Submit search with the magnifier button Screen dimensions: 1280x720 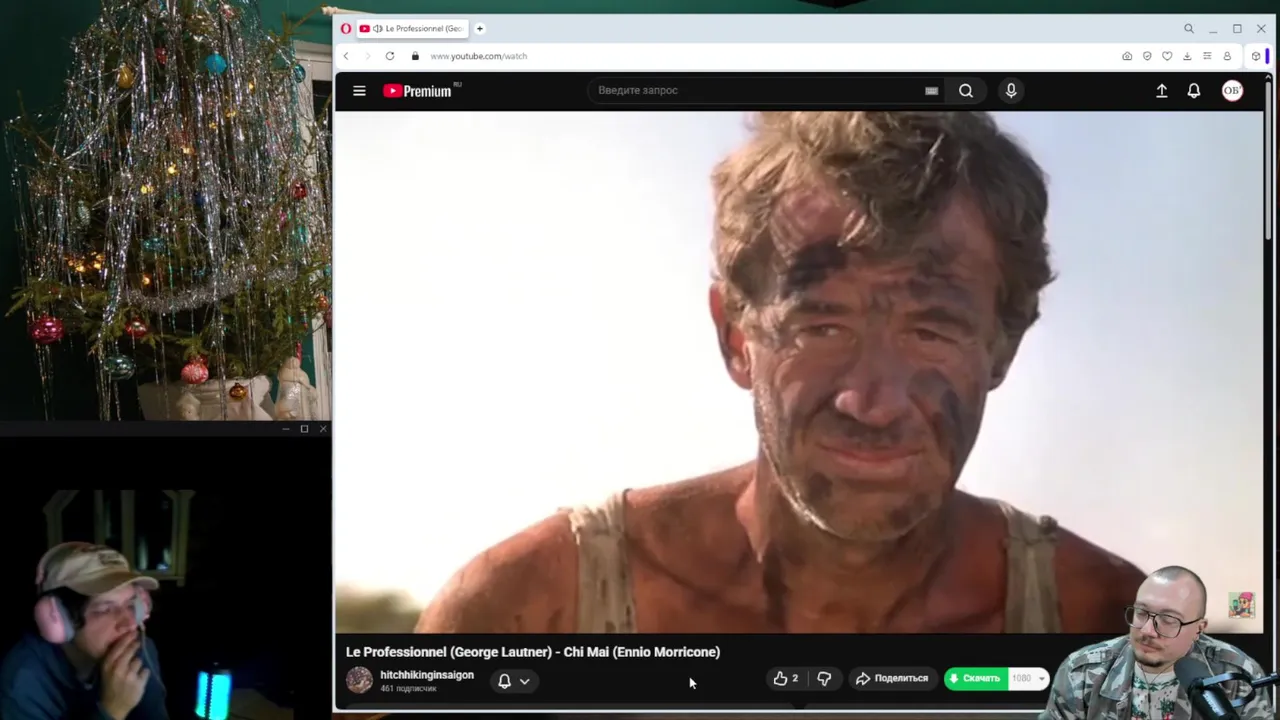coord(966,91)
